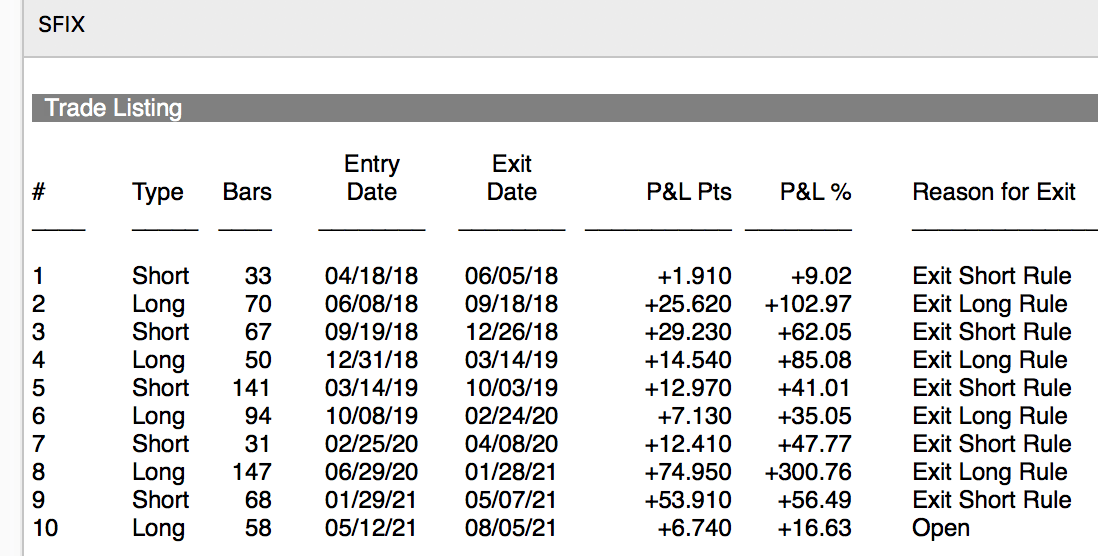
Task: Select trade number 1 row index
Action: [39, 276]
